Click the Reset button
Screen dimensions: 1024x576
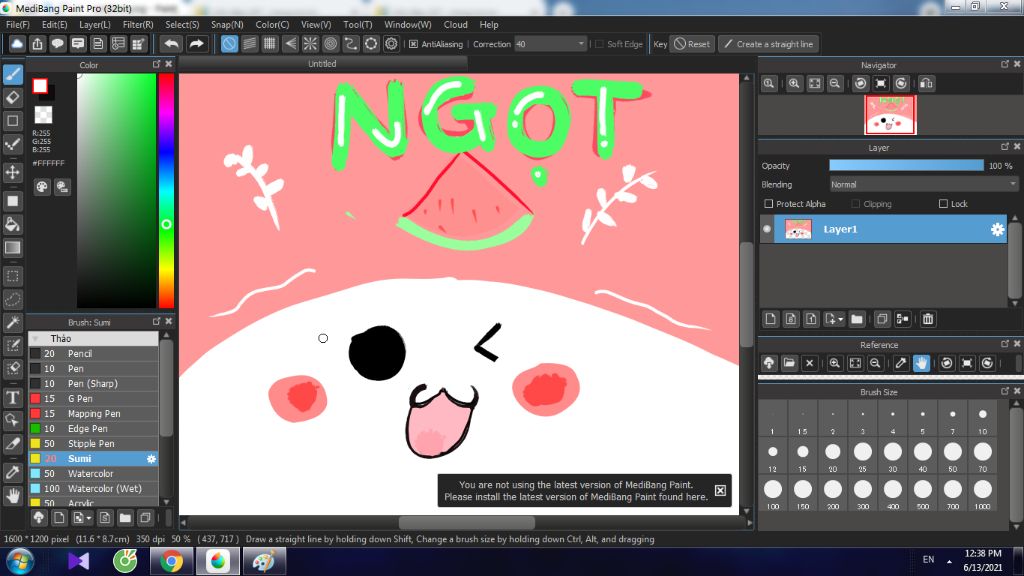(x=692, y=44)
